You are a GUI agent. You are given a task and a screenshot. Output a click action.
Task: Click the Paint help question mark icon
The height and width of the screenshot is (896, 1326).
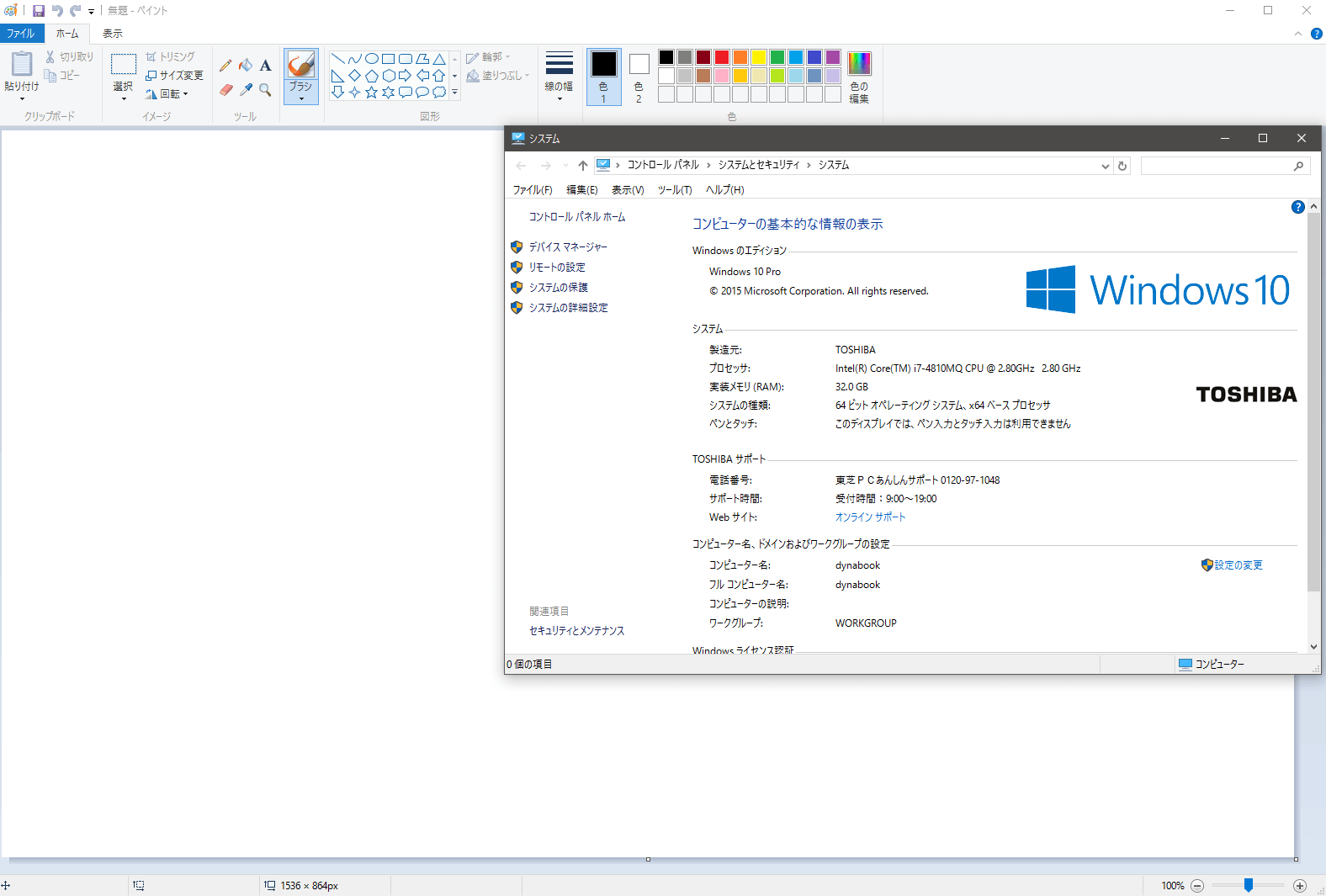(1317, 34)
